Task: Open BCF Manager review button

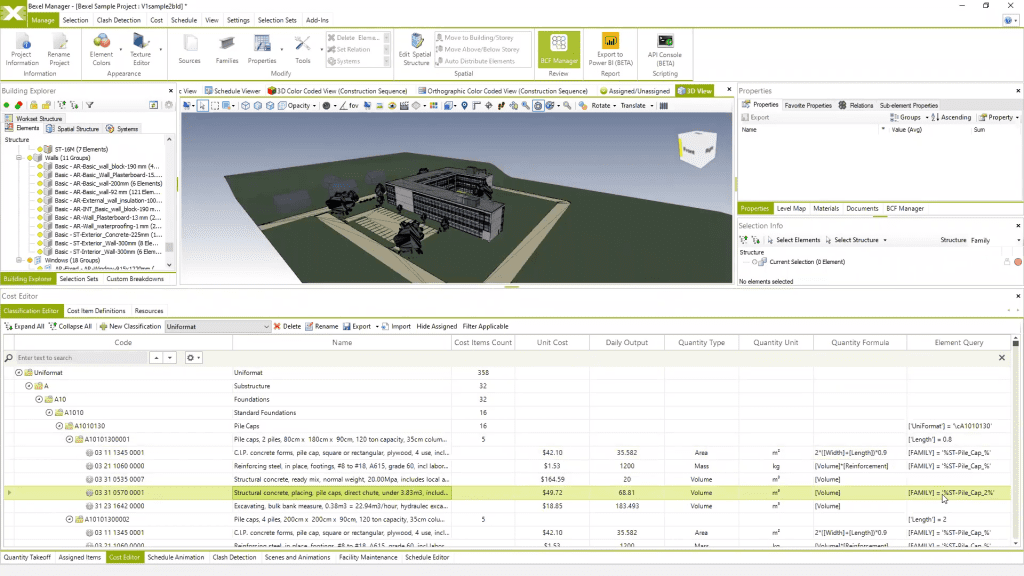Action: coord(558,50)
